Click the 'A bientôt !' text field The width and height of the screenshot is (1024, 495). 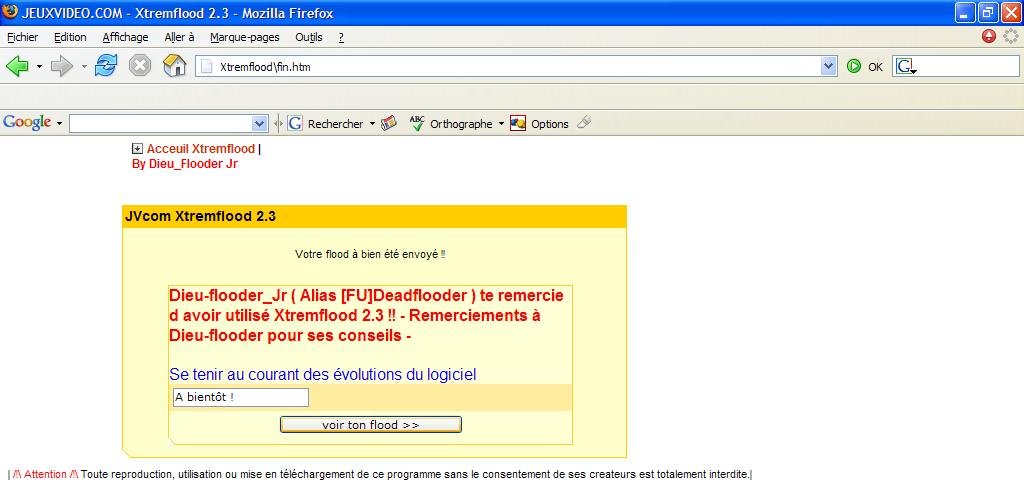pyautogui.click(x=240, y=397)
